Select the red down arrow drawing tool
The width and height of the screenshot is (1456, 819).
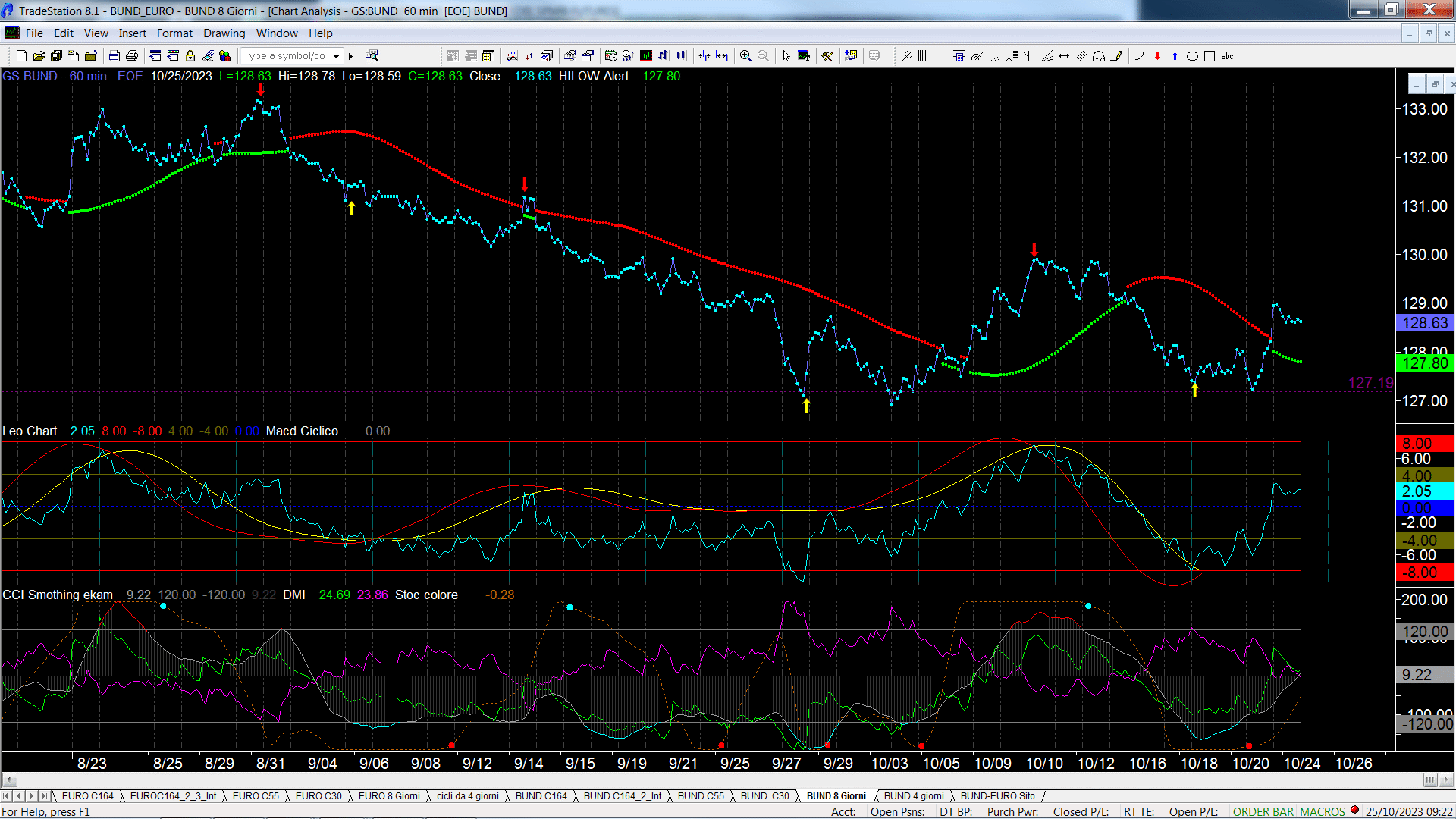[1157, 56]
